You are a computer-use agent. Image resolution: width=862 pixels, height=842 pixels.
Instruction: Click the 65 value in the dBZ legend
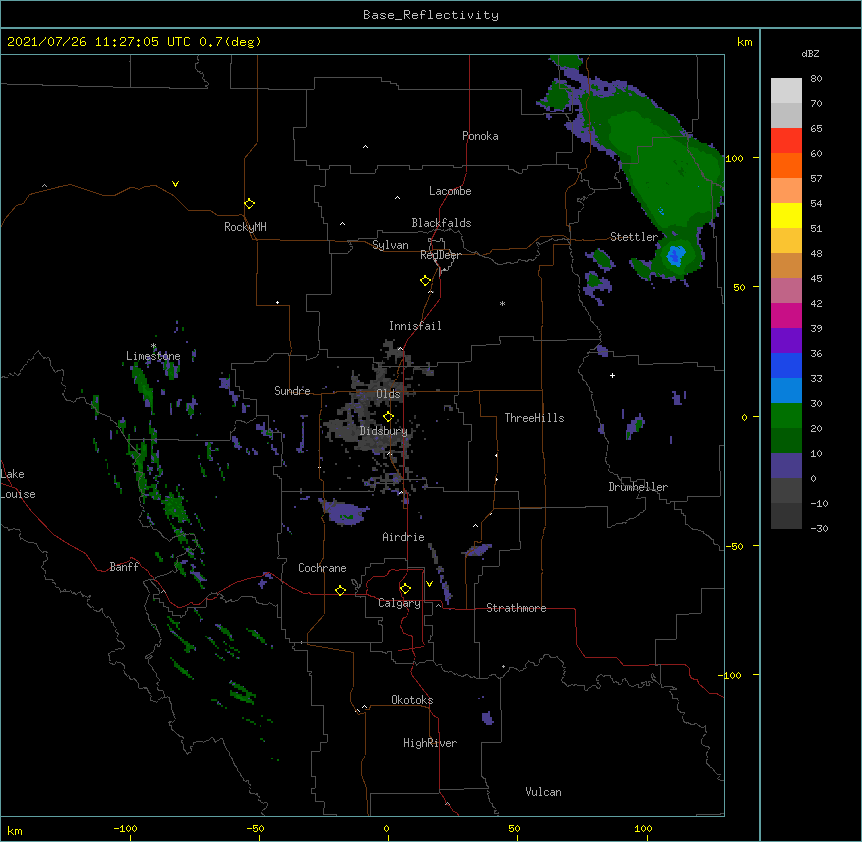point(816,128)
